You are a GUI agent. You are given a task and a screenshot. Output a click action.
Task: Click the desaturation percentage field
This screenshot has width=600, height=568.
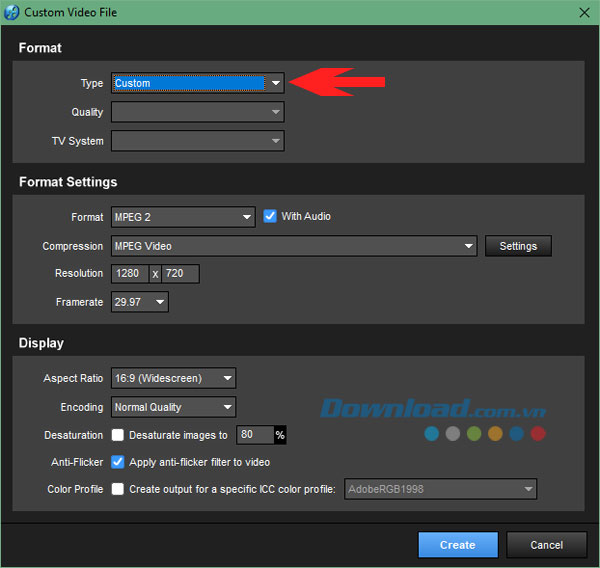(x=254, y=436)
